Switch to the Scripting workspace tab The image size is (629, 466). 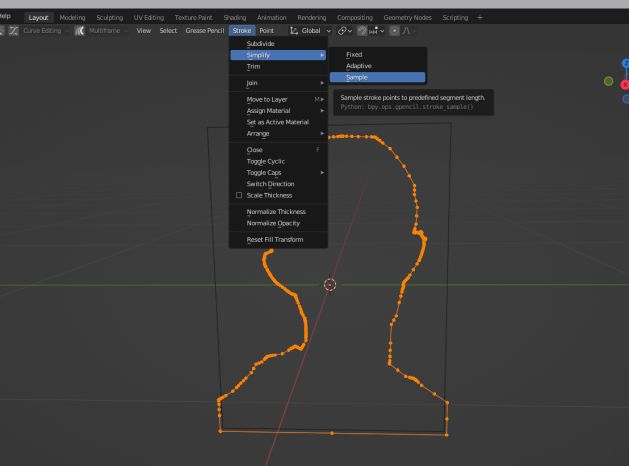455,18
